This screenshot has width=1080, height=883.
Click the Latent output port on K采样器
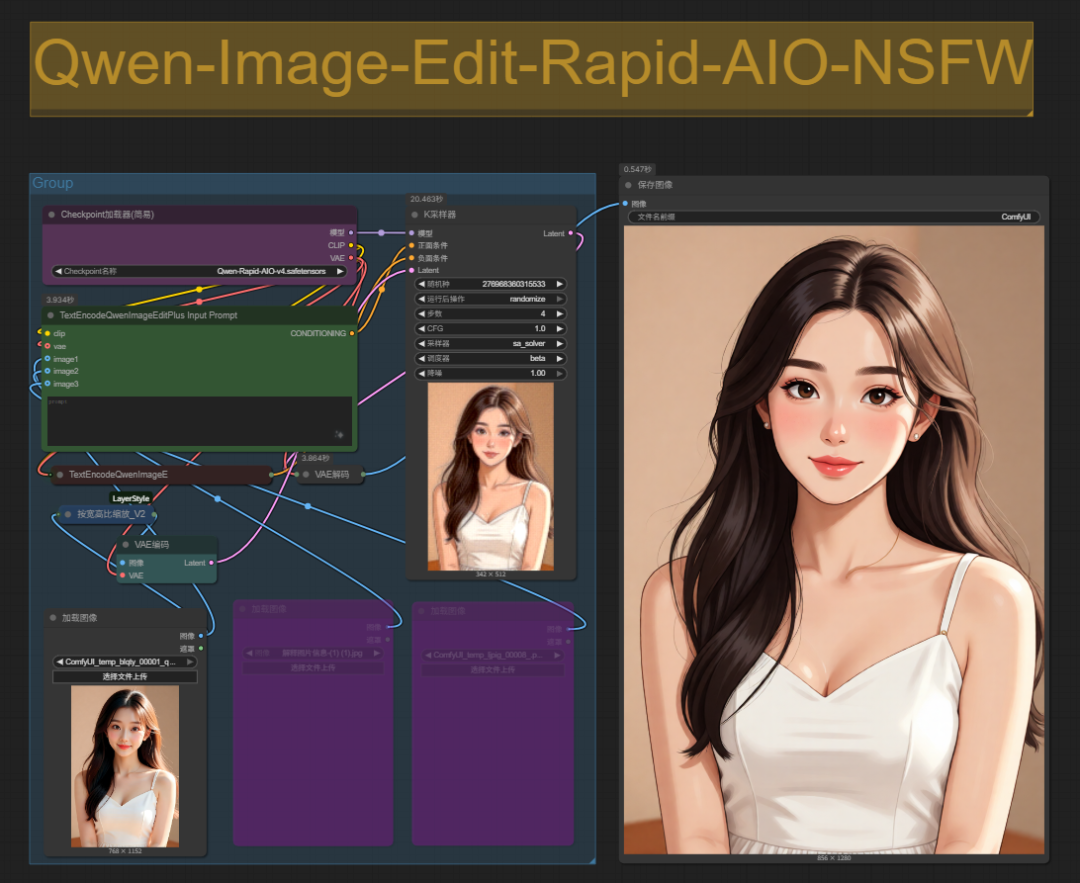(x=570, y=233)
